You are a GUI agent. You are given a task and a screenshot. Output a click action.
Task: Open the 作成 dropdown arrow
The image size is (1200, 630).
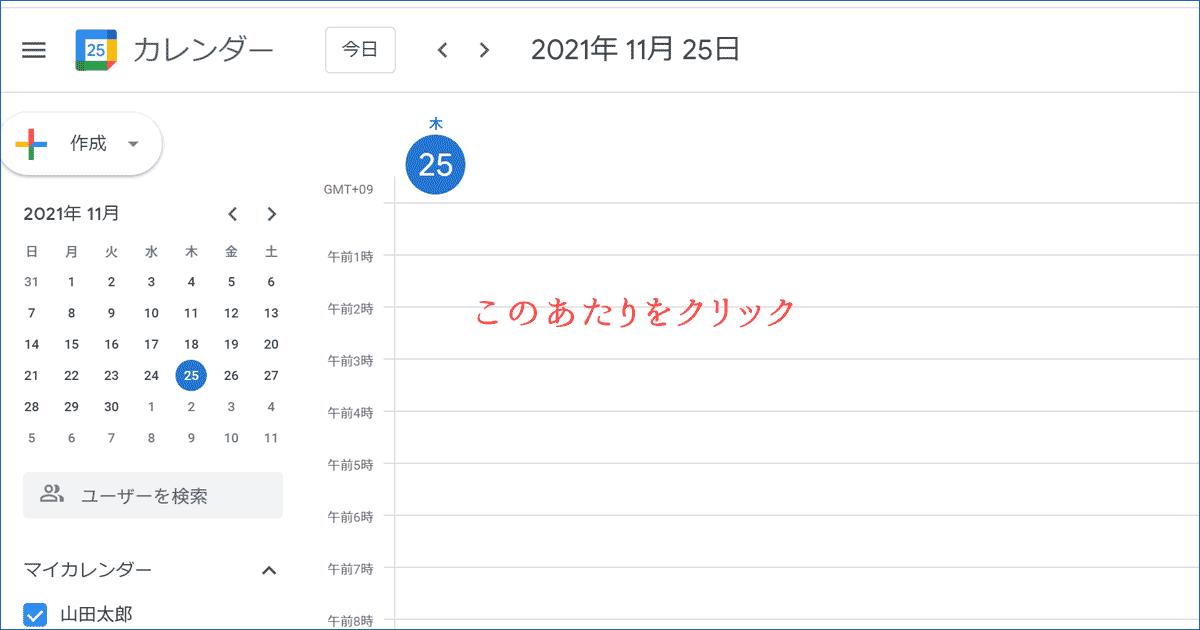pos(133,143)
